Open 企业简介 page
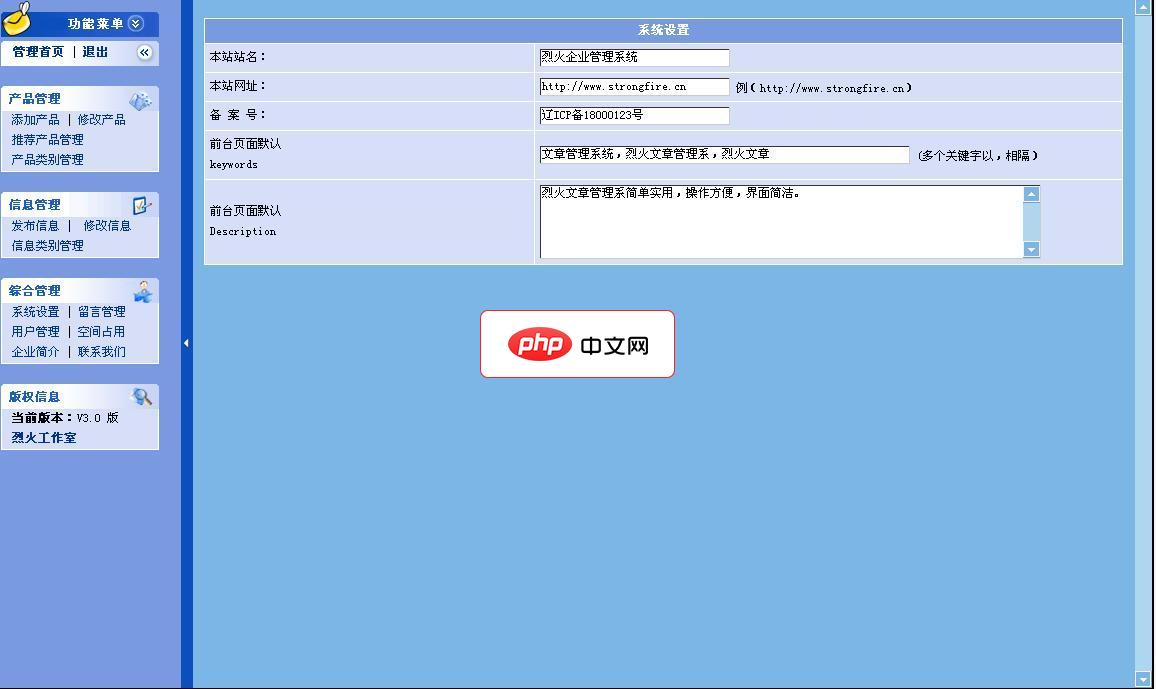This screenshot has height=689, width=1156. 35,352
